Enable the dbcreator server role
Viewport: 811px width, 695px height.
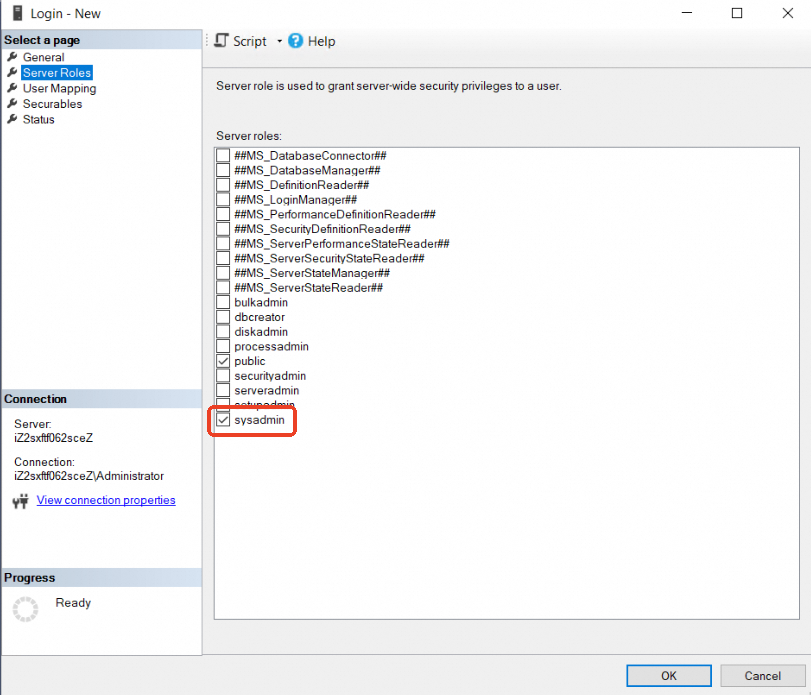[x=223, y=317]
